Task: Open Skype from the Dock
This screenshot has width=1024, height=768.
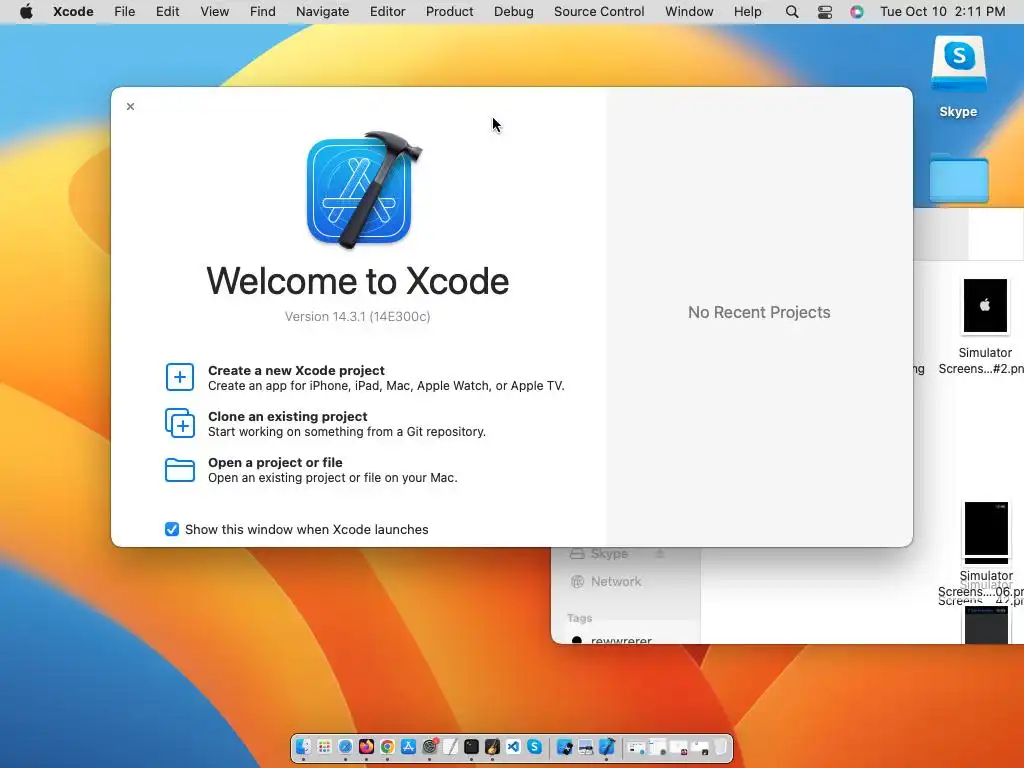Action: coord(534,746)
